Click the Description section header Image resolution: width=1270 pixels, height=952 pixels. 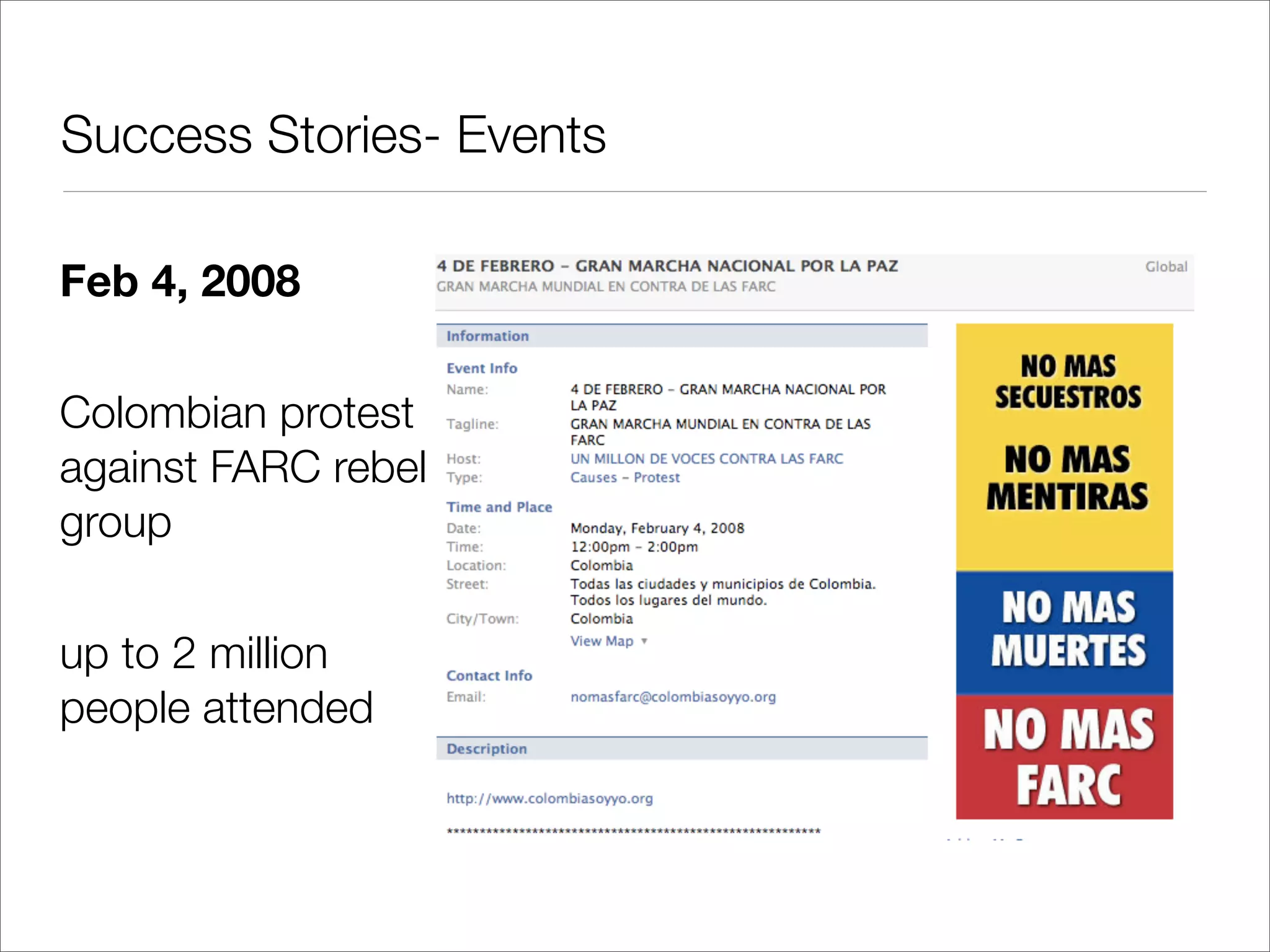click(x=487, y=749)
